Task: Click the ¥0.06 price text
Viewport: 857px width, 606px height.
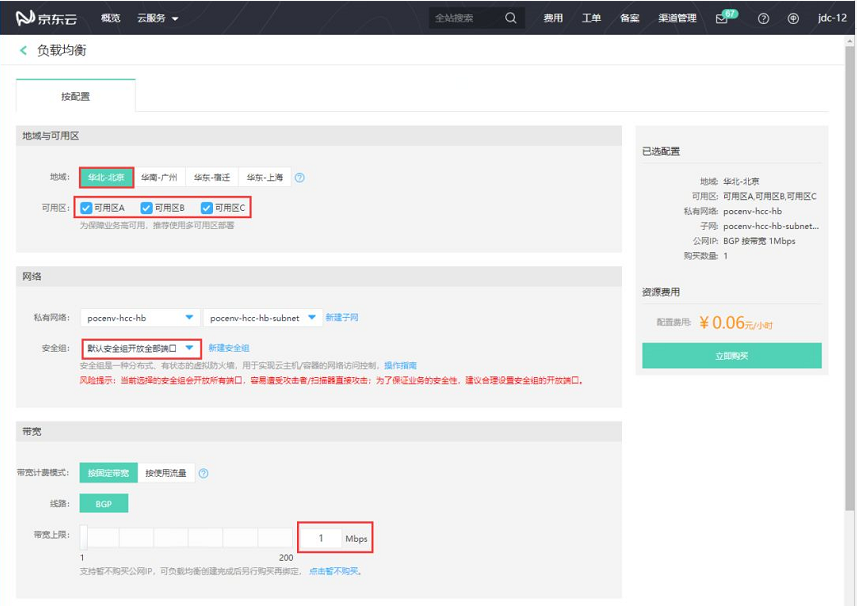Action: coord(736,322)
